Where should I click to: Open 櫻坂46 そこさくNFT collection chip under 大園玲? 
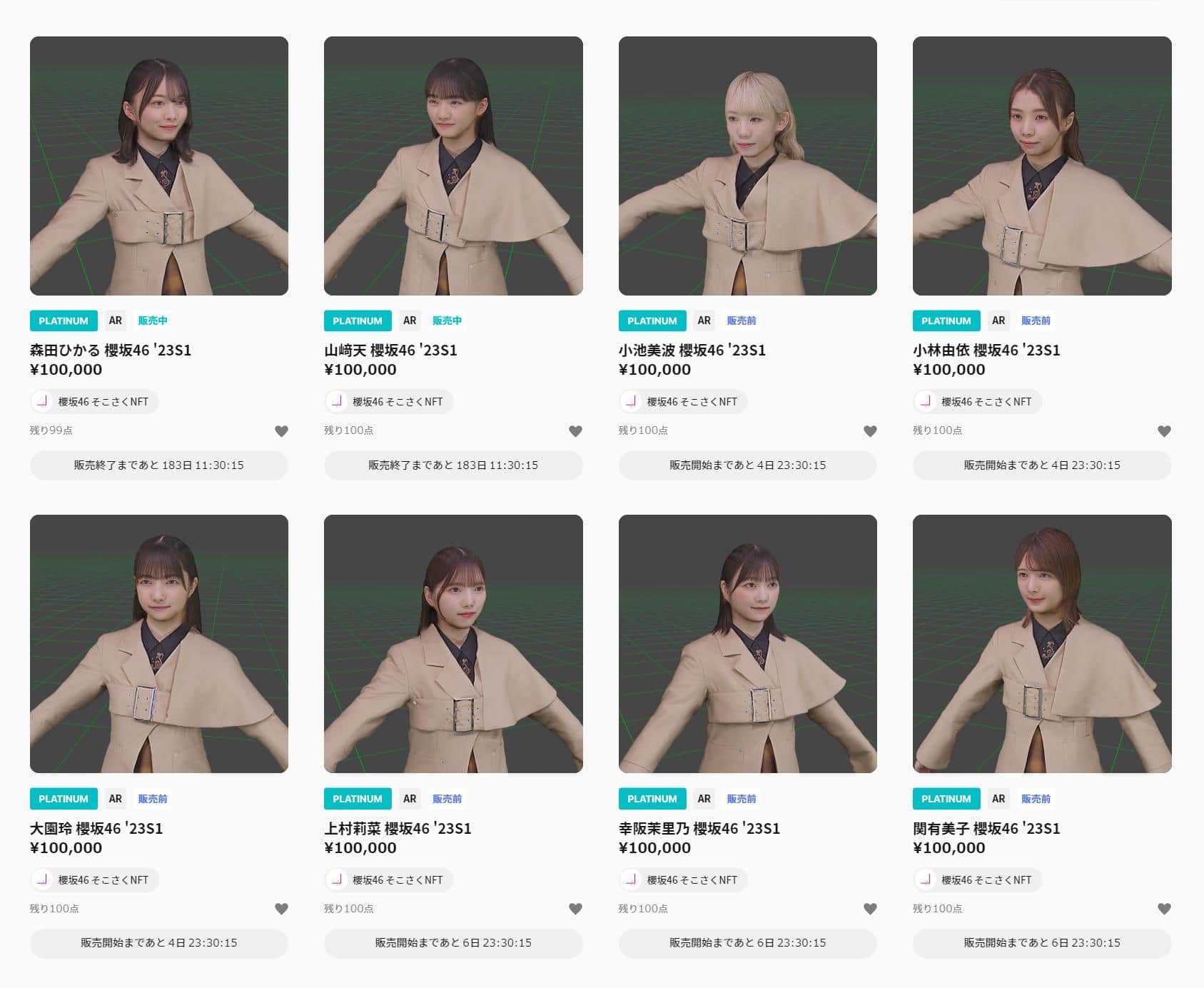point(94,879)
